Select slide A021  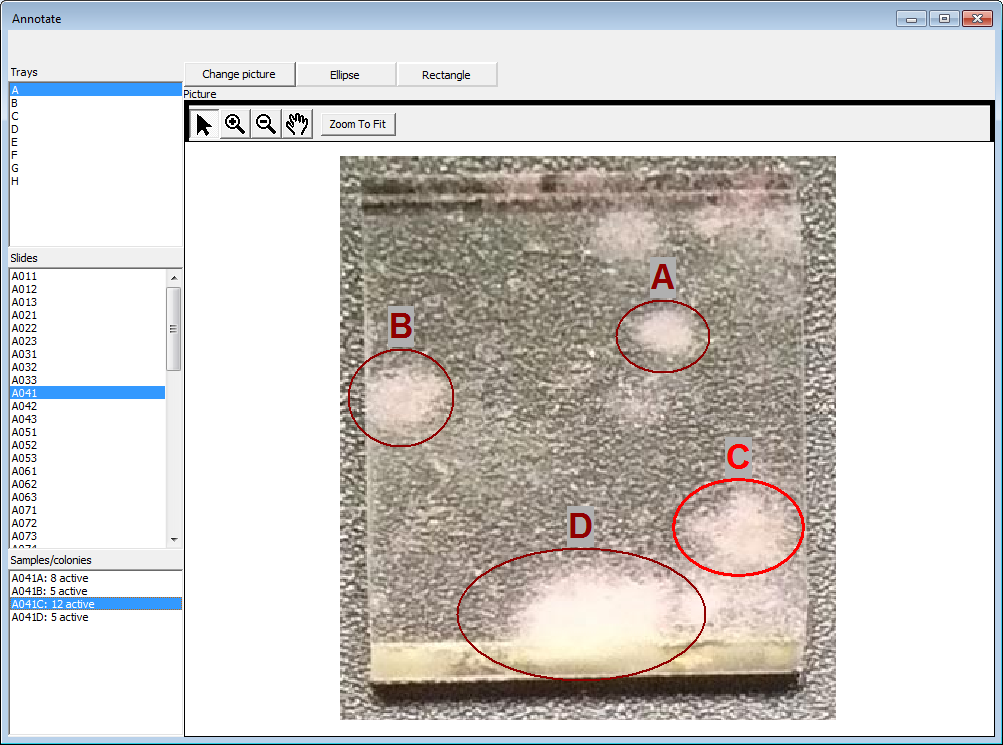[x=88, y=315]
